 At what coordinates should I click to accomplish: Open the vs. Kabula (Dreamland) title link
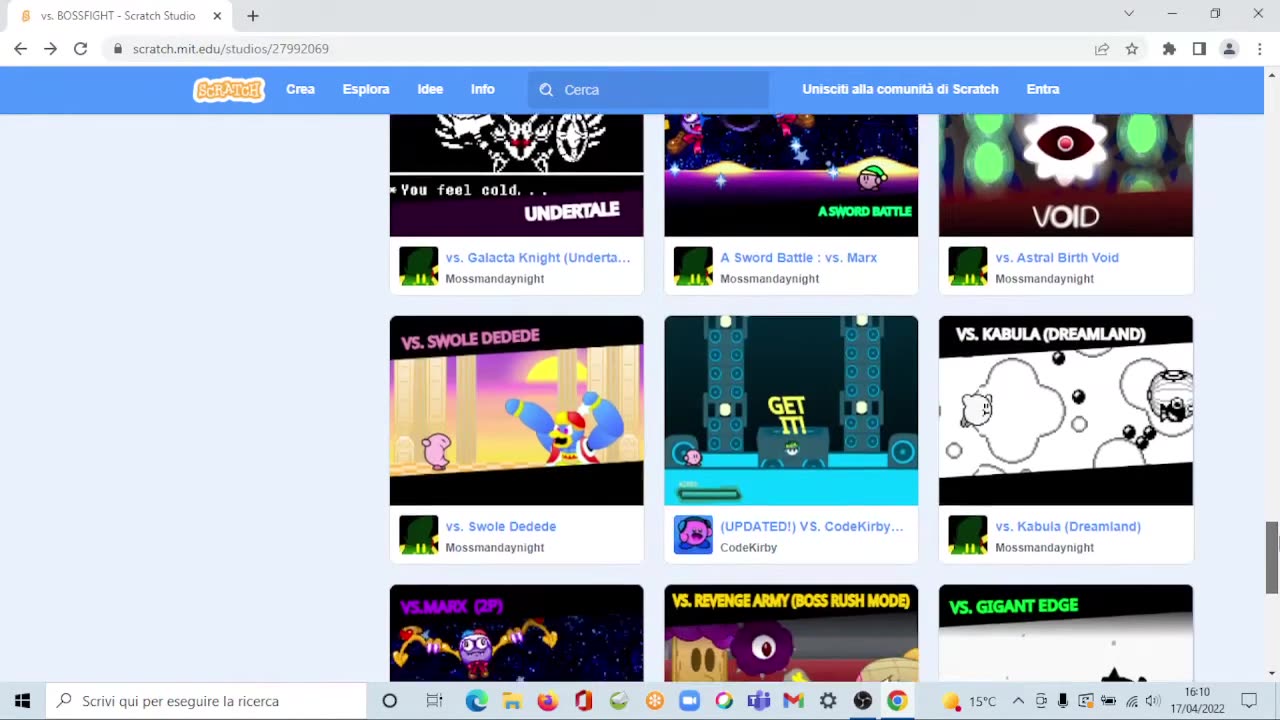[x=1068, y=527]
